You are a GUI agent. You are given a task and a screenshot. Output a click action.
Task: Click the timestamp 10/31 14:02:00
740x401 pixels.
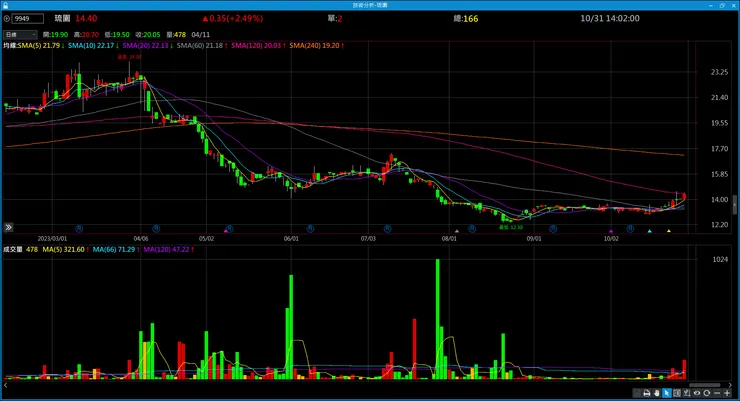(610, 19)
